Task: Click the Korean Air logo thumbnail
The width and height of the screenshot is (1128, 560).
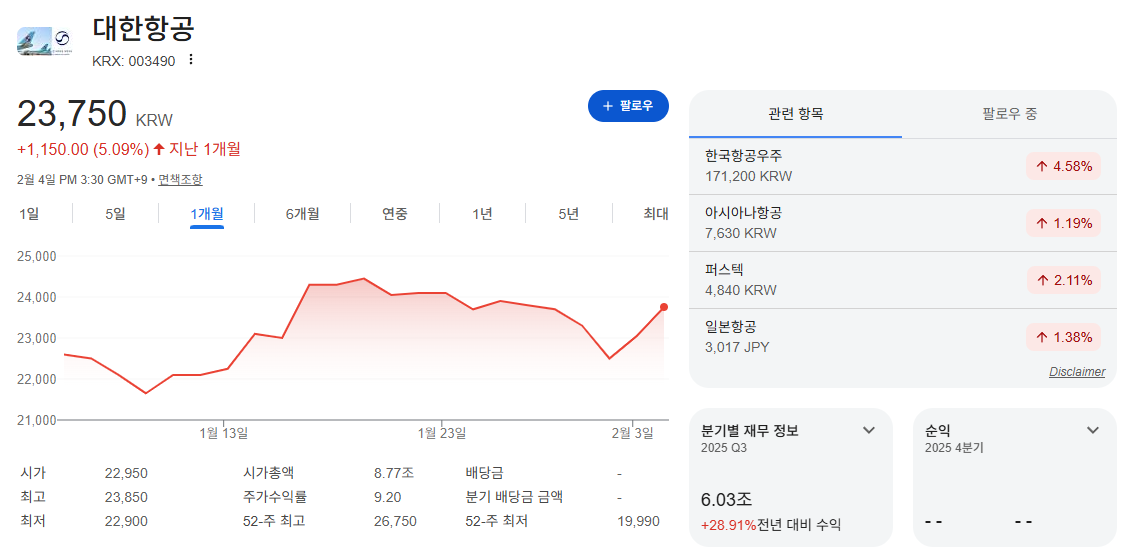Action: click(x=45, y=42)
